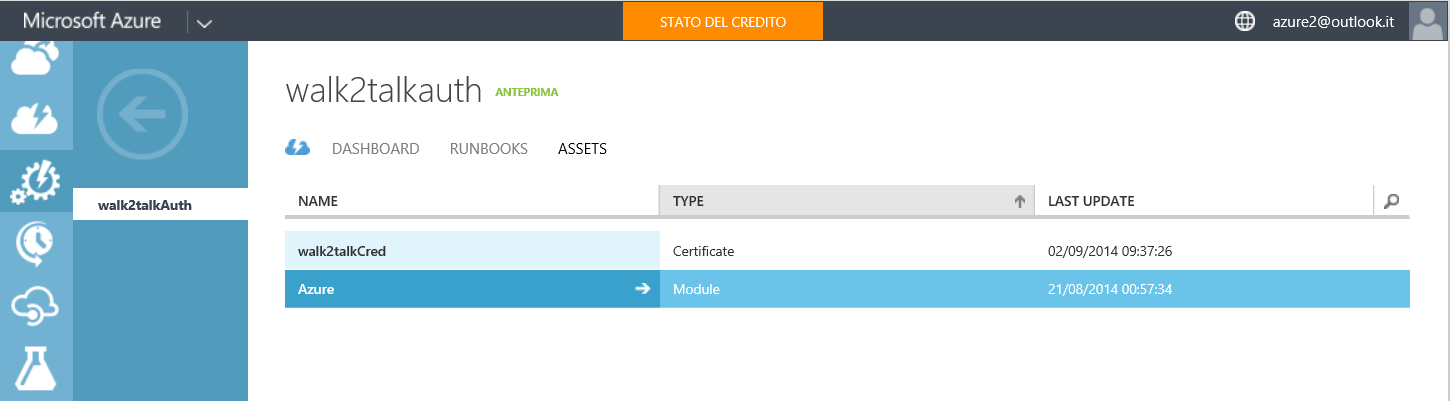Click the top cloud sidebar icon
The height and width of the screenshot is (401, 1450).
tap(36, 59)
